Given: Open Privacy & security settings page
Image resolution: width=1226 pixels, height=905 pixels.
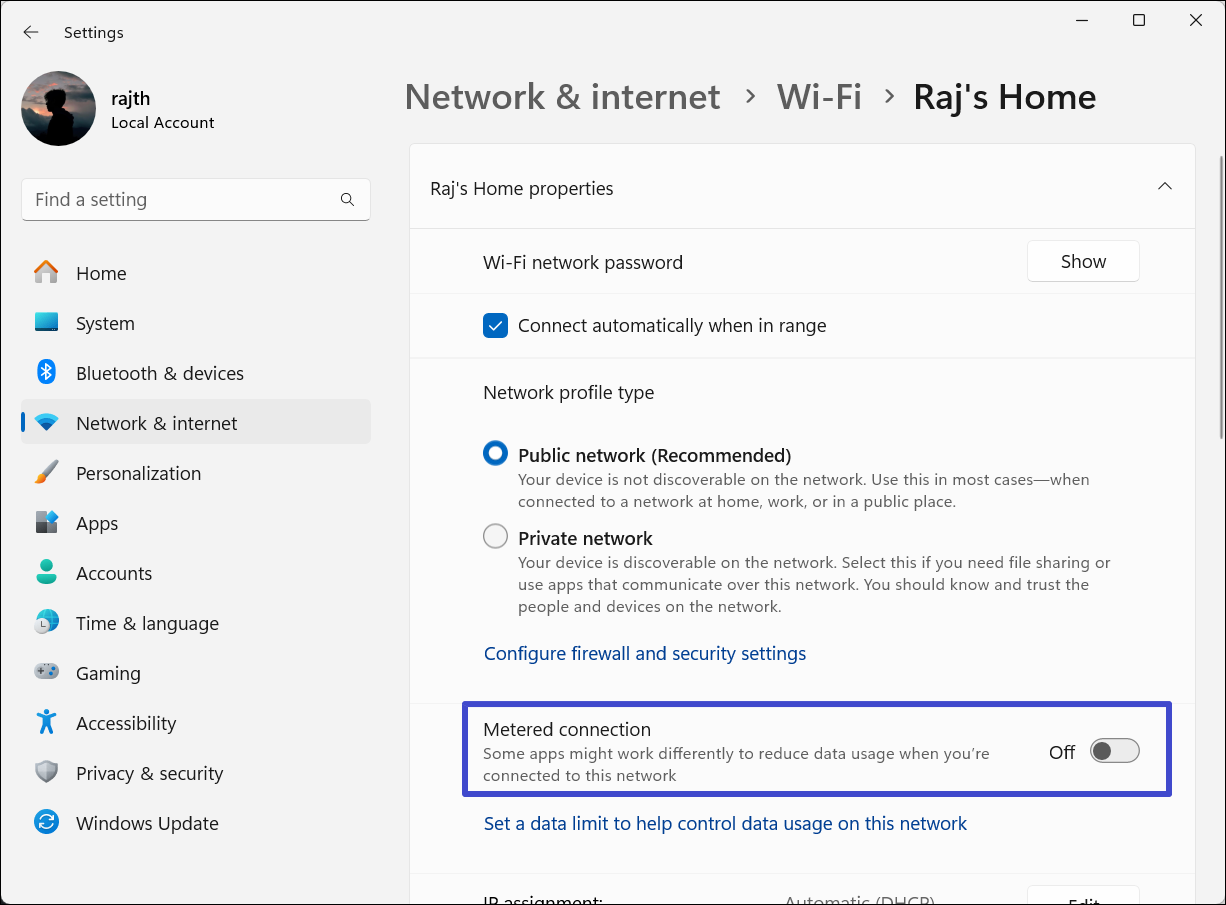Looking at the screenshot, I should [149, 773].
